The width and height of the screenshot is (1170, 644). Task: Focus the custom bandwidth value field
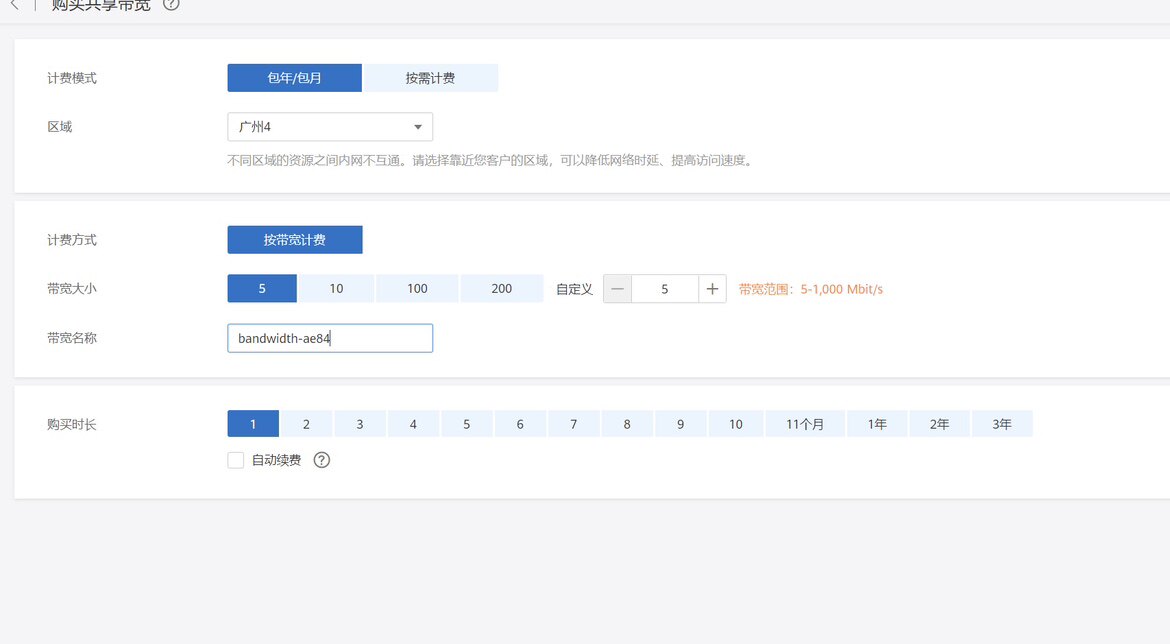click(665, 289)
